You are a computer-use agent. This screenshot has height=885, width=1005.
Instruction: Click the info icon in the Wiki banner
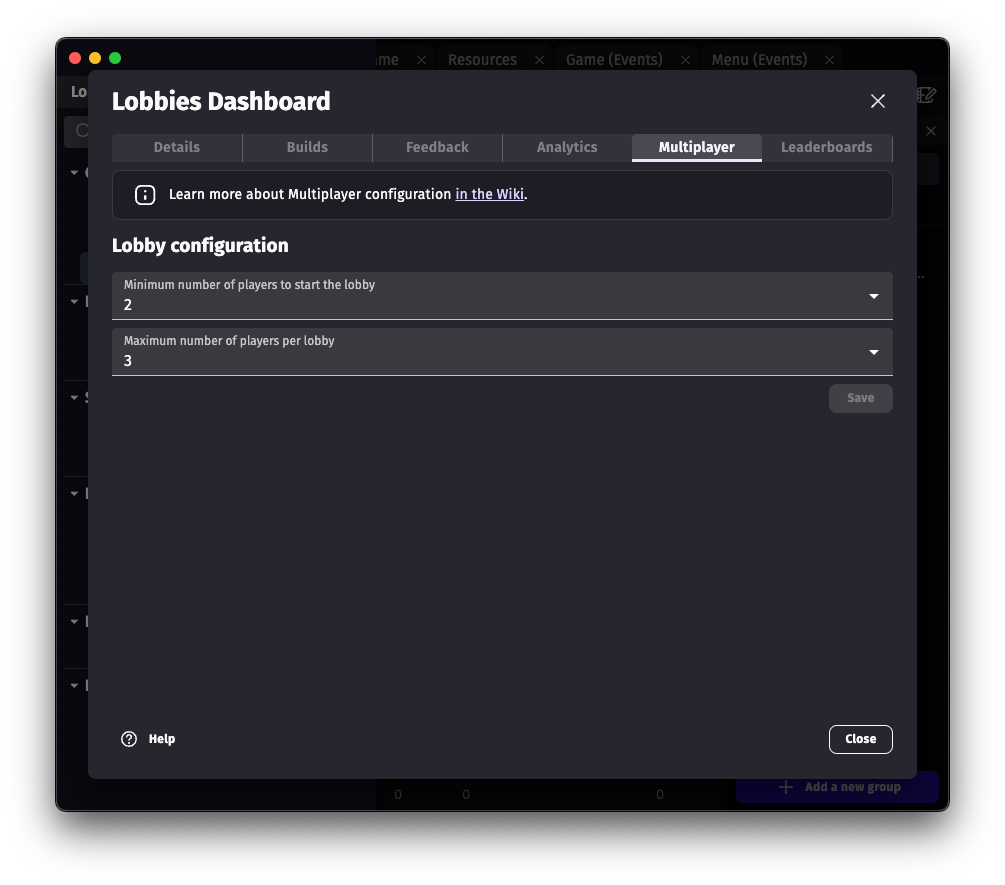point(144,195)
